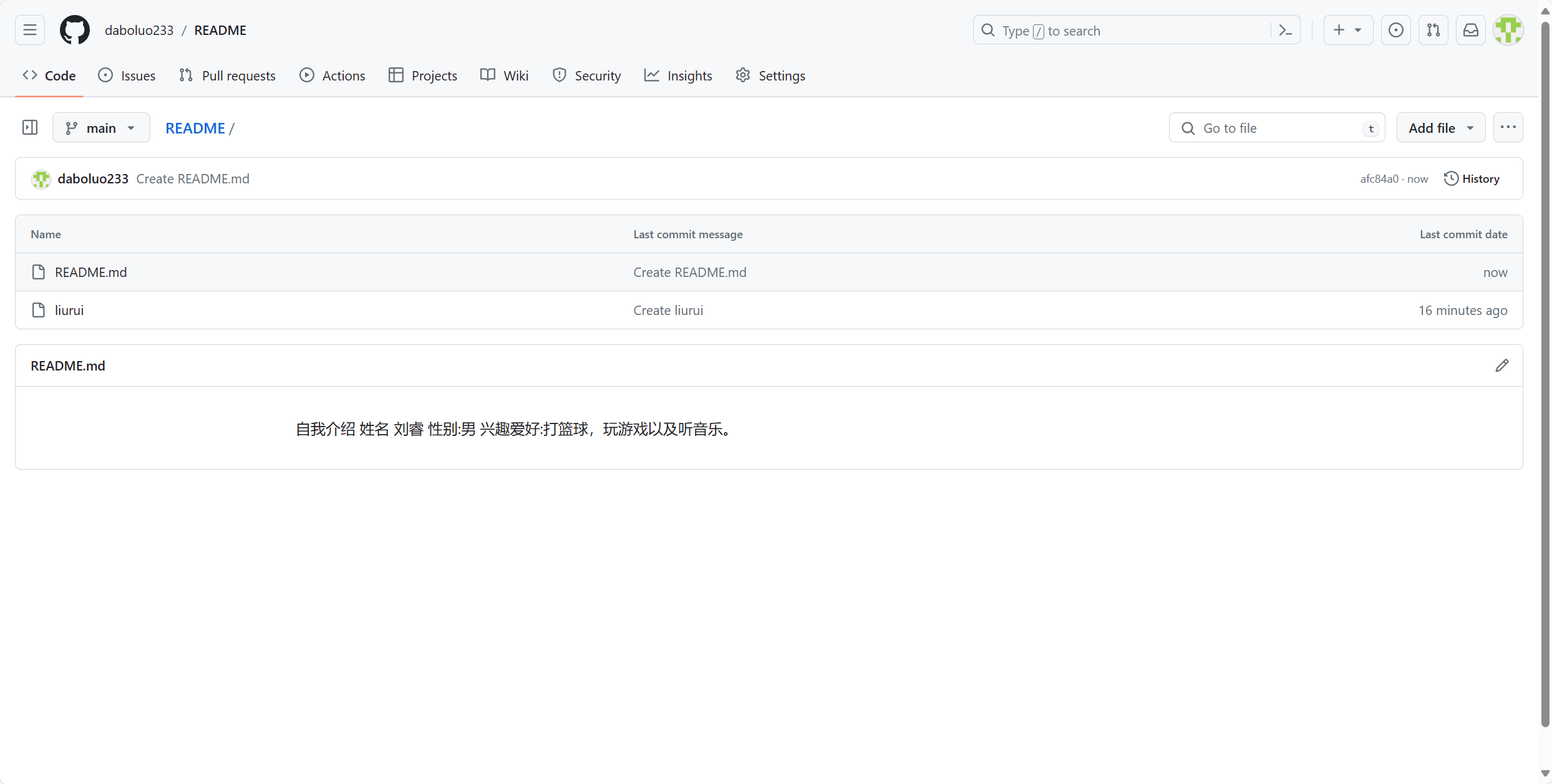The height and width of the screenshot is (784, 1552).
Task: Click the pencil edit README icon
Action: 1502,365
